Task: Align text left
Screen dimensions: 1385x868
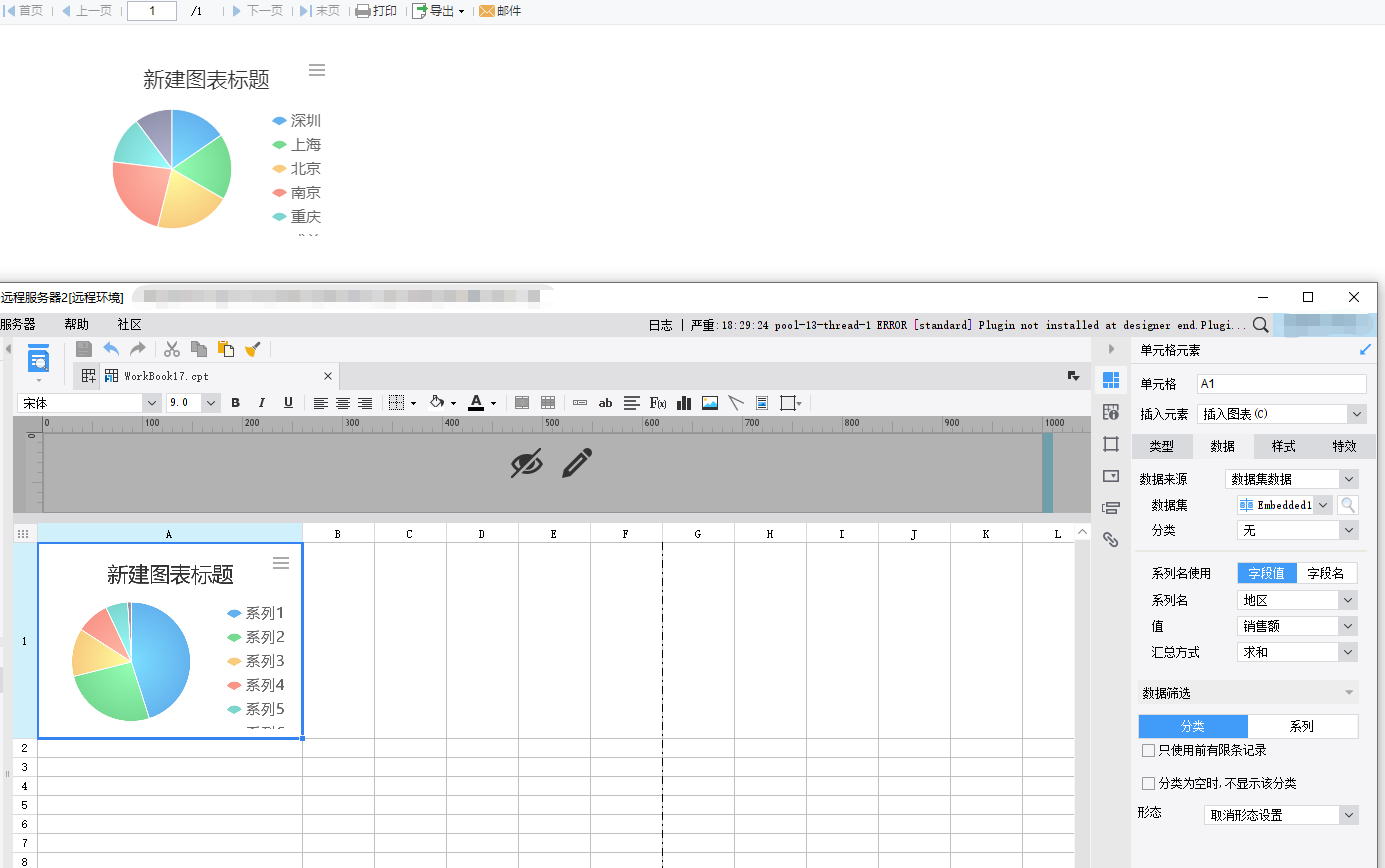Action: [321, 403]
